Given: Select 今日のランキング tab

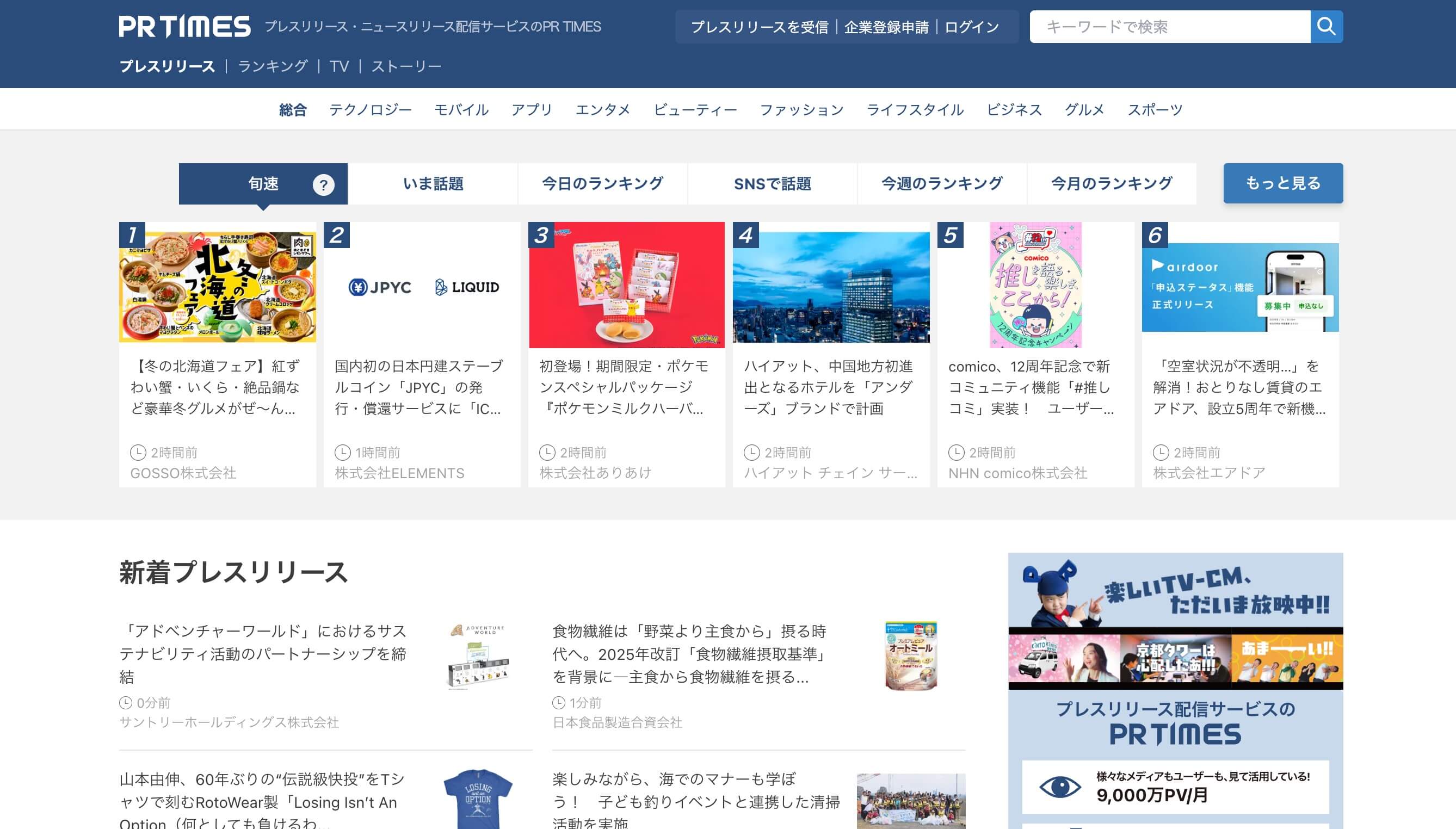Looking at the screenshot, I should tap(602, 184).
